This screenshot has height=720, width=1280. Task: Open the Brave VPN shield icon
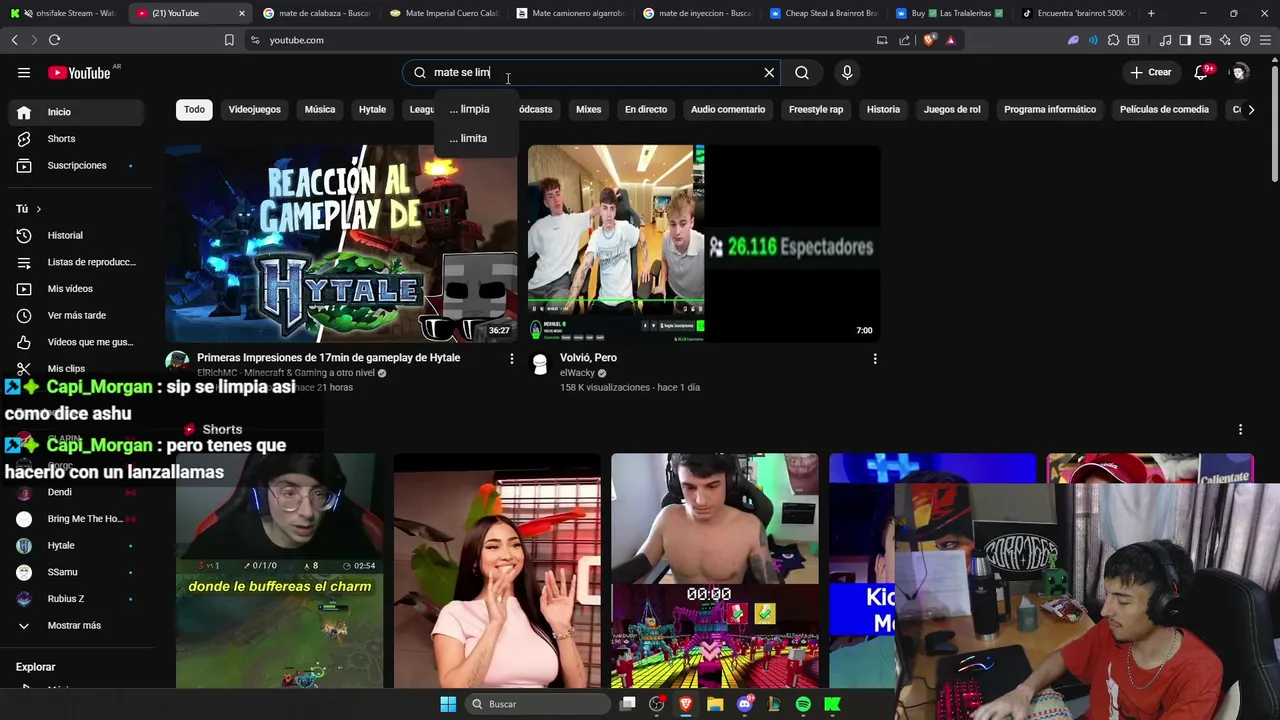tap(1245, 40)
